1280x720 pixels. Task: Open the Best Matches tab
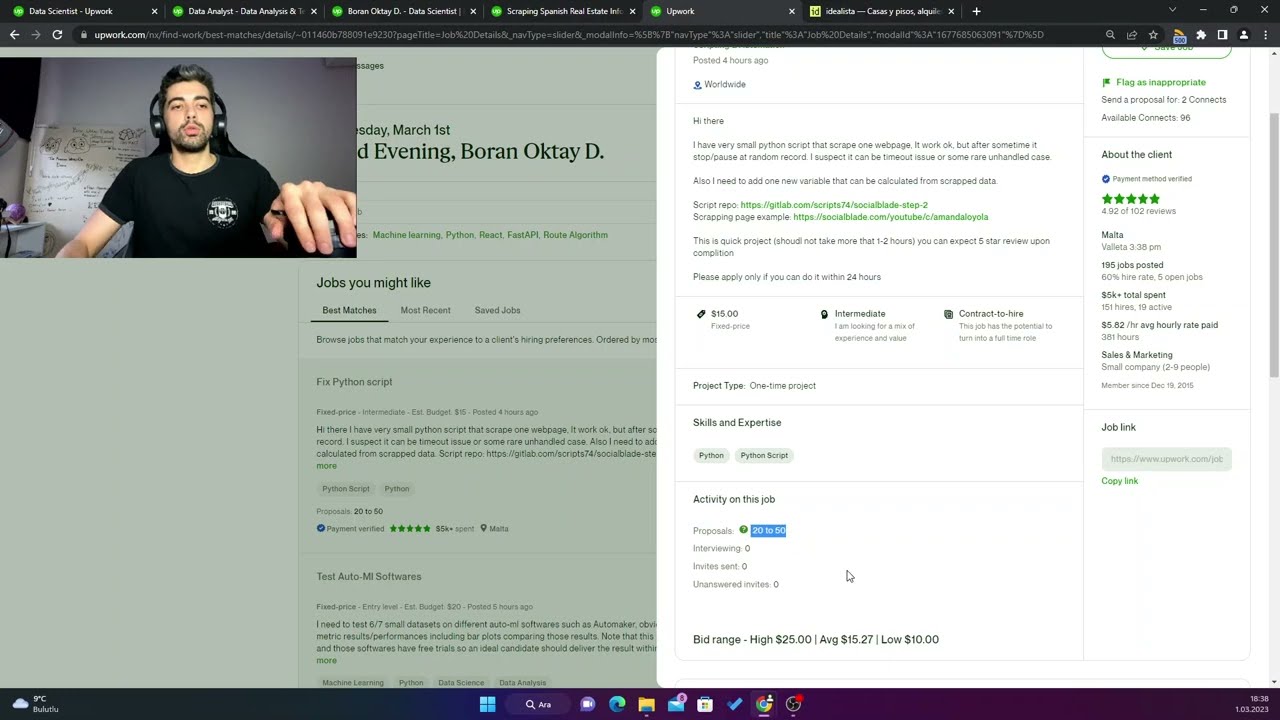pyautogui.click(x=349, y=310)
